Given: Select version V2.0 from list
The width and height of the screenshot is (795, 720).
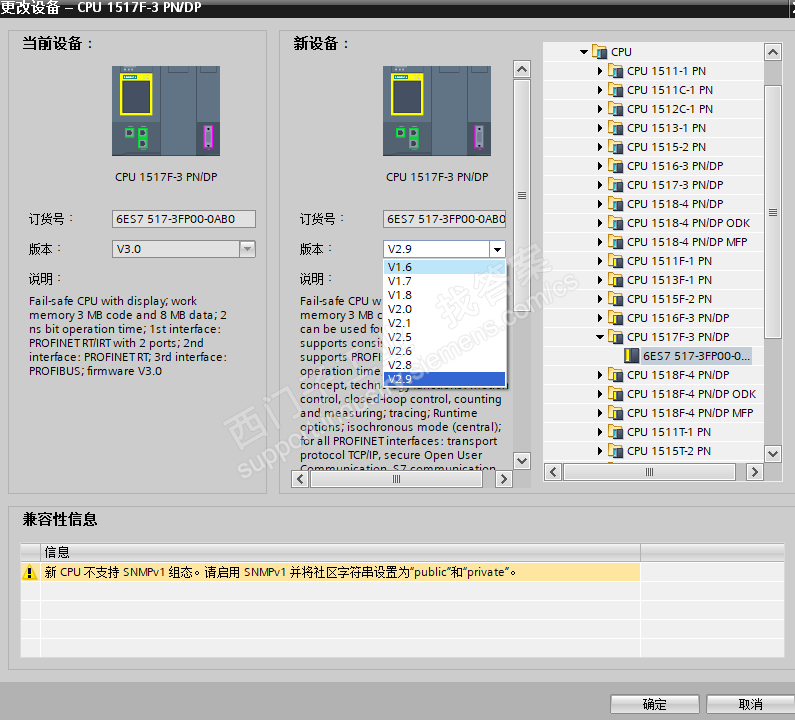Looking at the screenshot, I should [444, 309].
